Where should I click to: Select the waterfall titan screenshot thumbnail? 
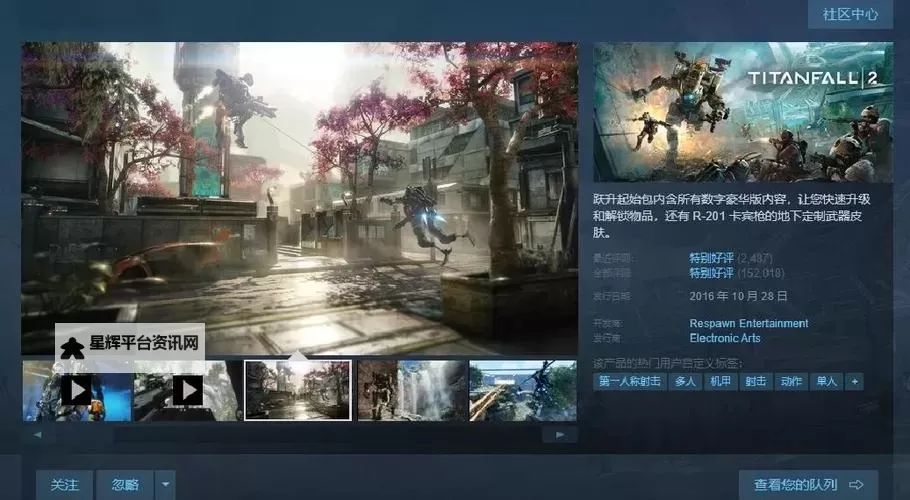tap(412, 390)
